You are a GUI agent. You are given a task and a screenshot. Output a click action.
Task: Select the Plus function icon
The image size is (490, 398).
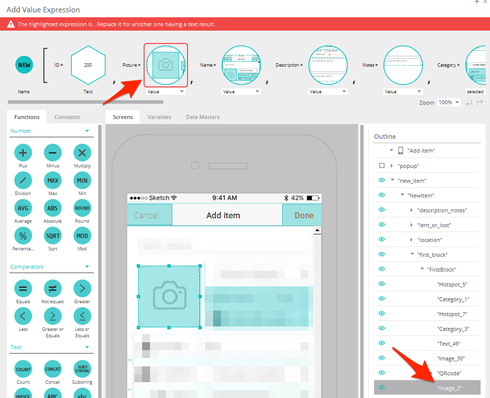pyautogui.click(x=23, y=153)
